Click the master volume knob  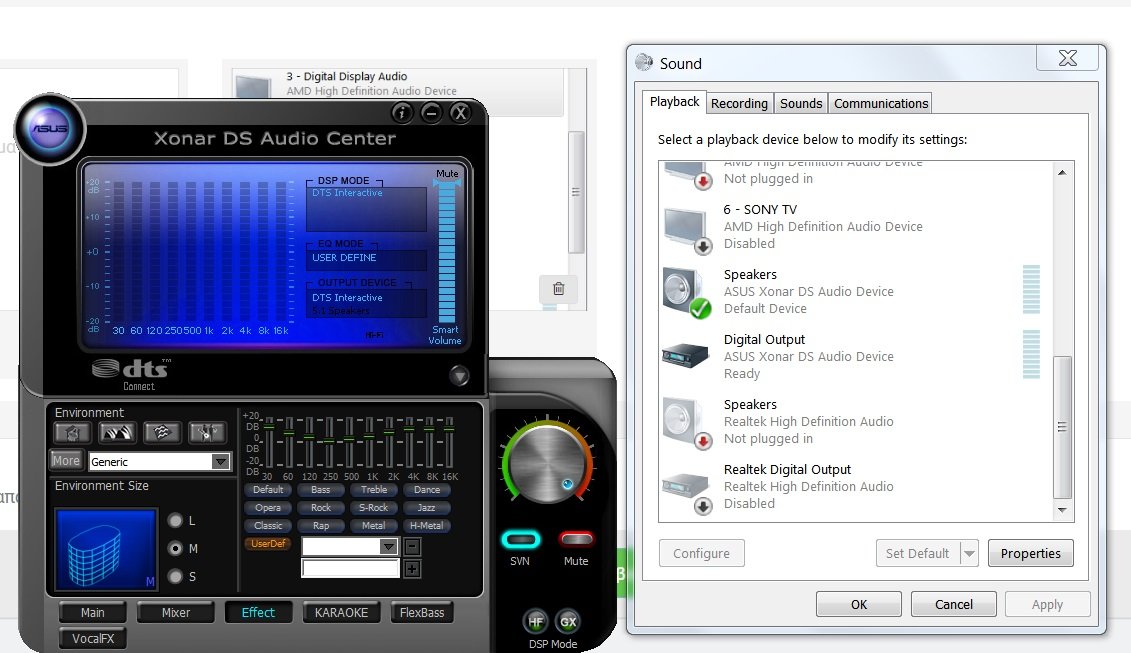[547, 462]
